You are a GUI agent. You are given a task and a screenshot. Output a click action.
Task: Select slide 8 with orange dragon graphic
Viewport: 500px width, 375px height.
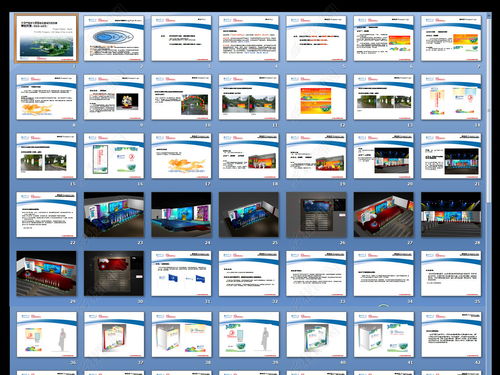pyautogui.click(x=46, y=97)
